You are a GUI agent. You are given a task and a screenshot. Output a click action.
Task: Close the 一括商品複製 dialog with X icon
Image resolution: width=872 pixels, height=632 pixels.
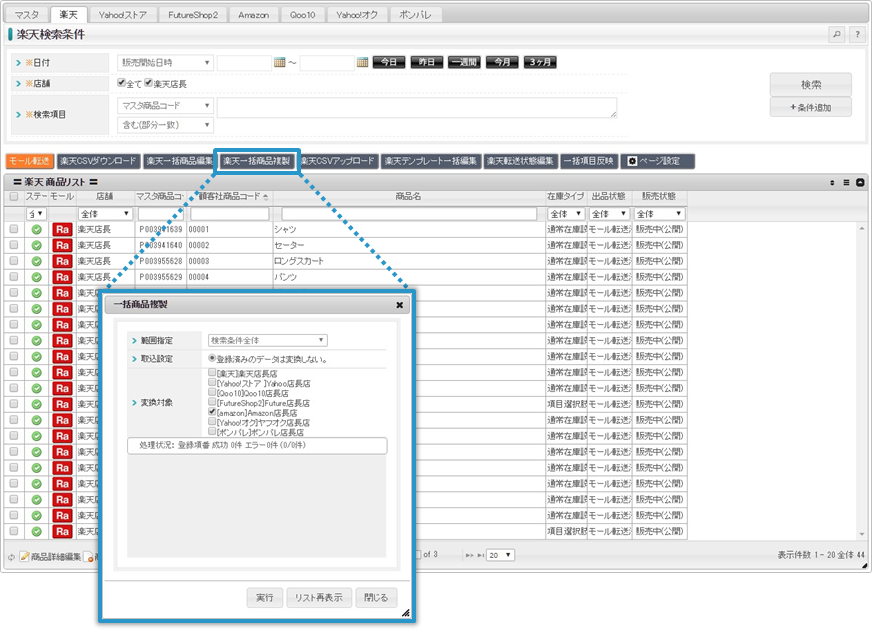coord(399,305)
